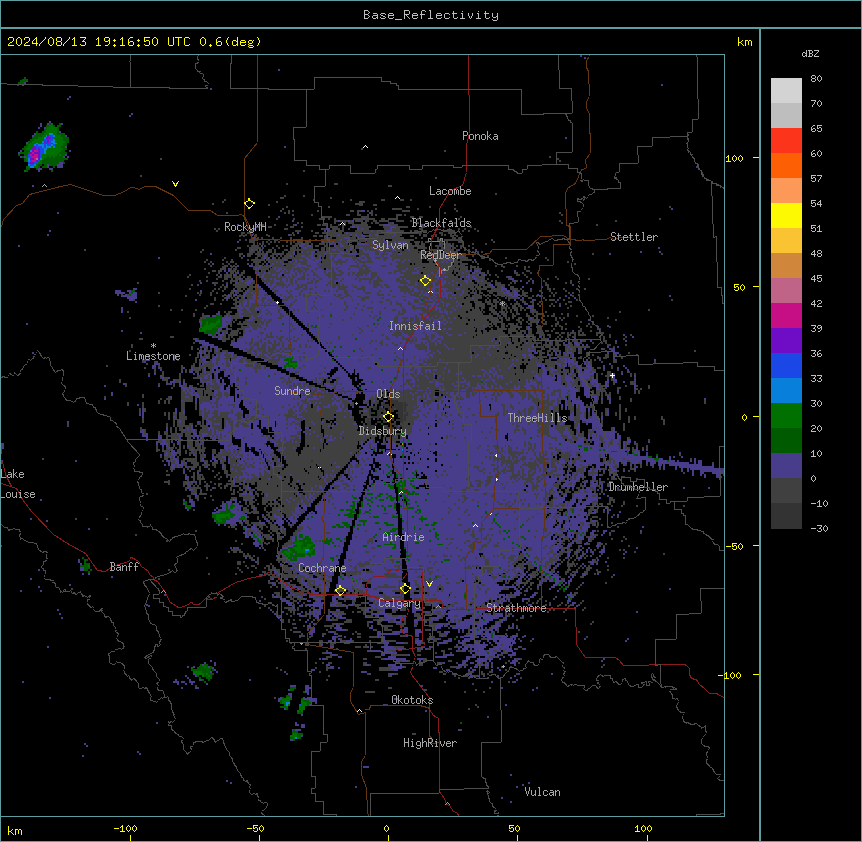The width and height of the screenshot is (862, 842).
Task: Click the light gray legend swatch between 80 and 70
Action: tap(786, 91)
